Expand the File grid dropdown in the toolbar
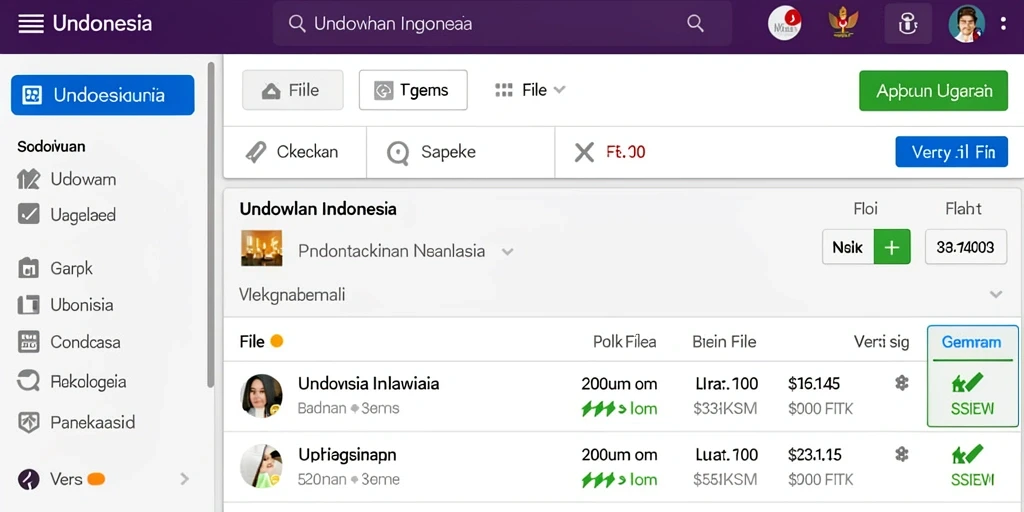1024x512 pixels. point(530,90)
